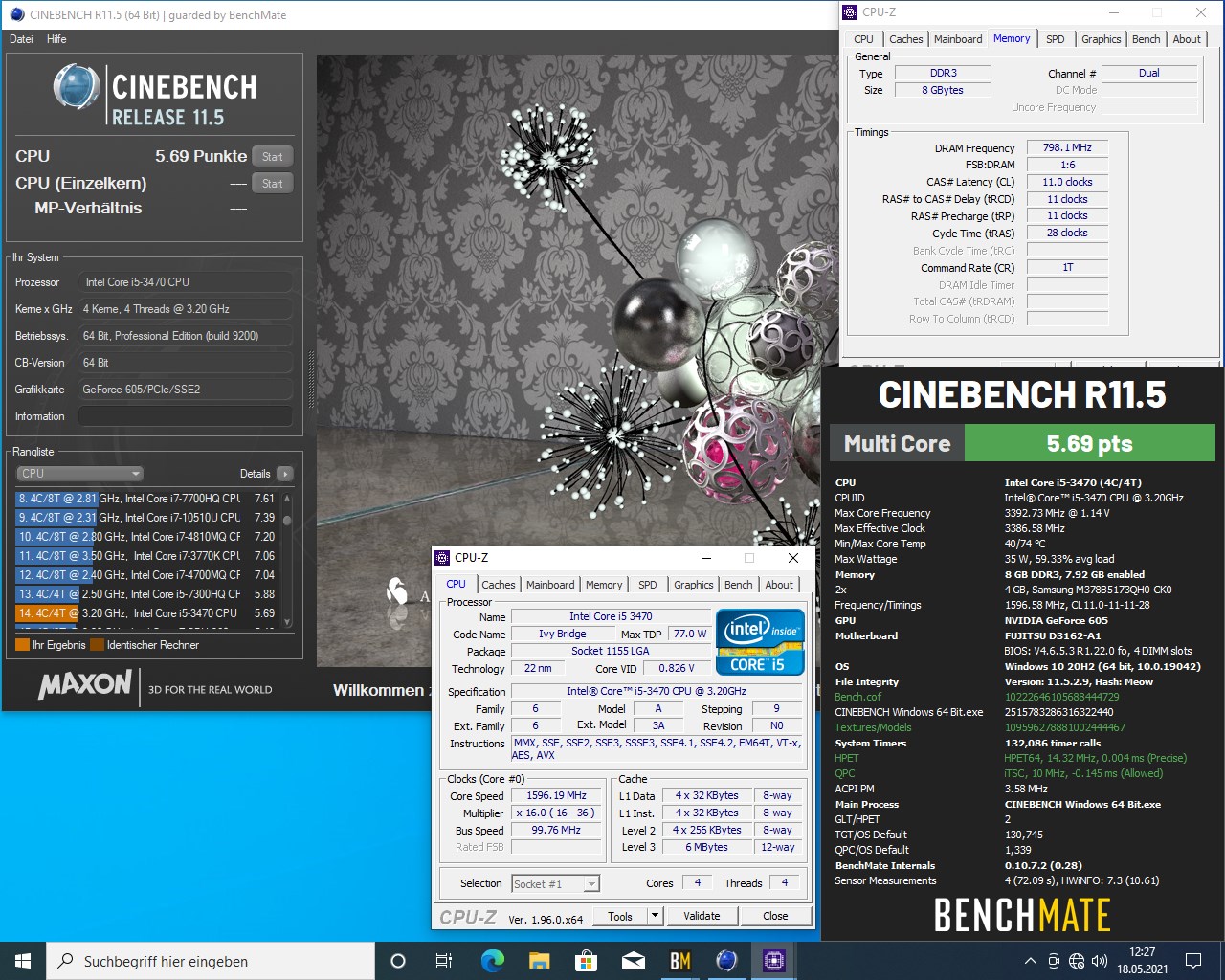
Task: Open File Explorer from taskbar
Action: pos(539,961)
